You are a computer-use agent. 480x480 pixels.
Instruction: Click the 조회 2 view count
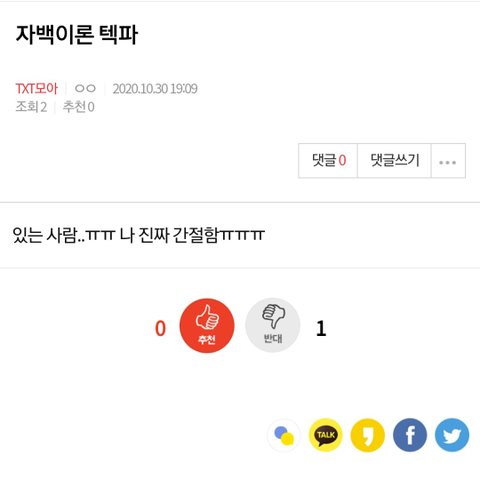coord(31,107)
